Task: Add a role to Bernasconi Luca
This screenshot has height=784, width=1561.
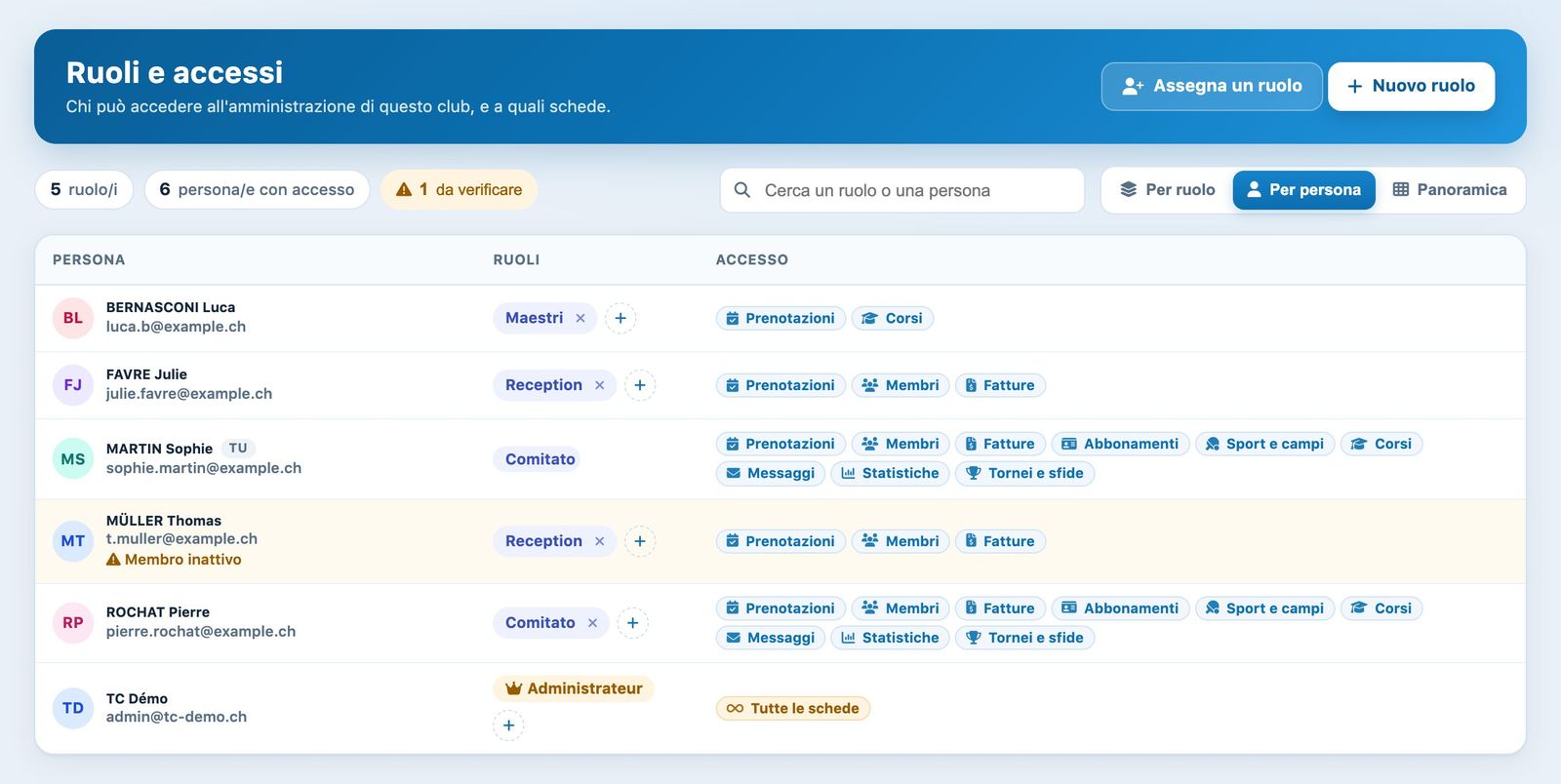Action: point(620,318)
